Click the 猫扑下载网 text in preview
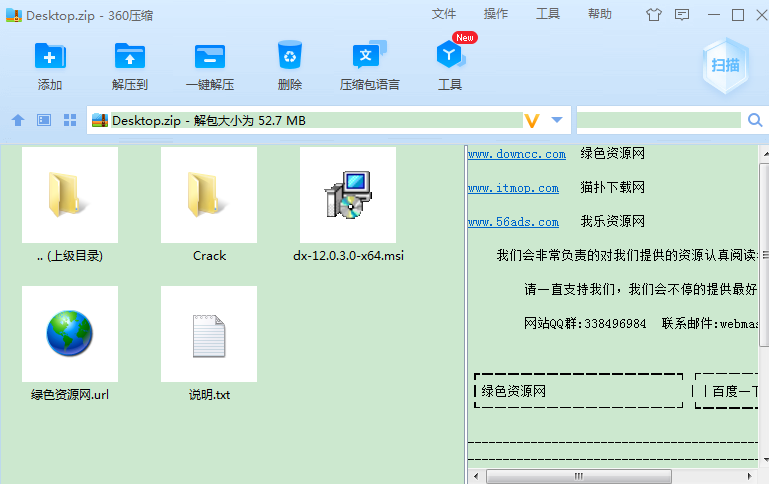This screenshot has height=484, width=769. tap(613, 187)
